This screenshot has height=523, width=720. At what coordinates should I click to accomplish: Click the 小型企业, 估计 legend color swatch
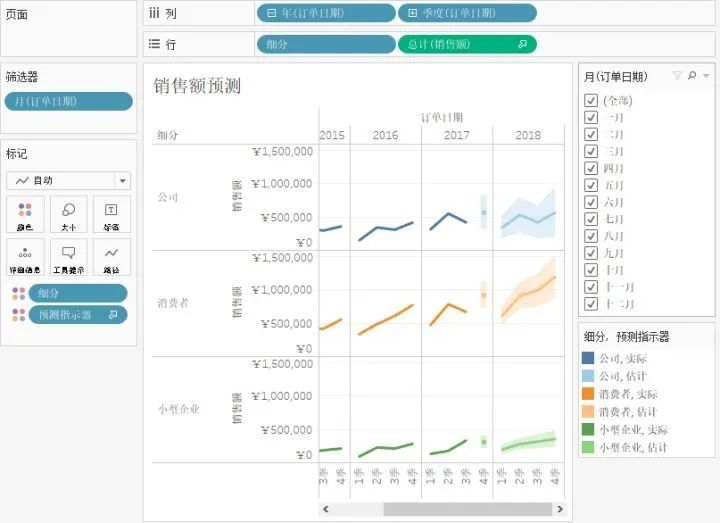point(588,447)
